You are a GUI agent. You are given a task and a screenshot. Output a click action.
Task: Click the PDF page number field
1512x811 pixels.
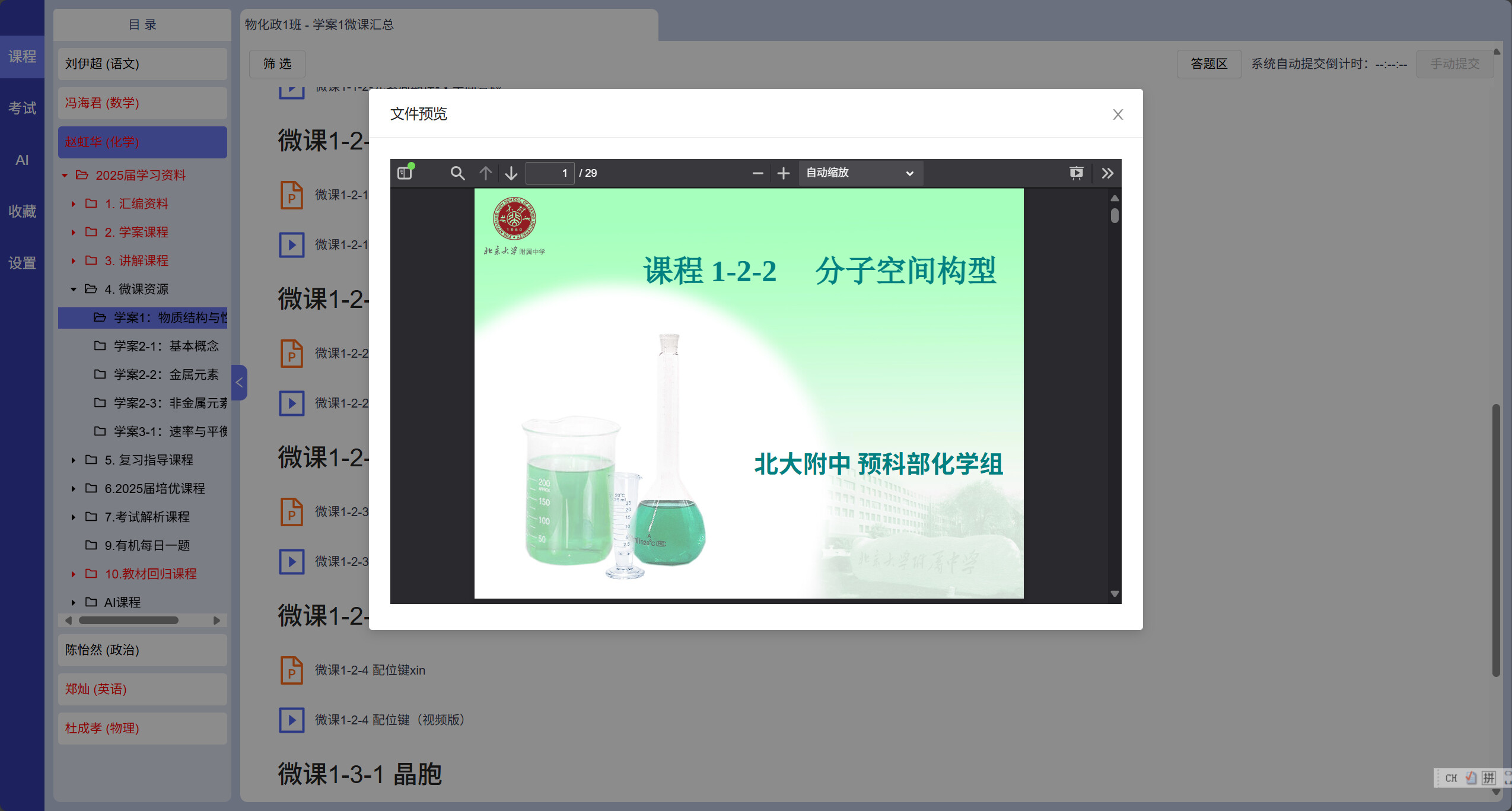coord(549,173)
